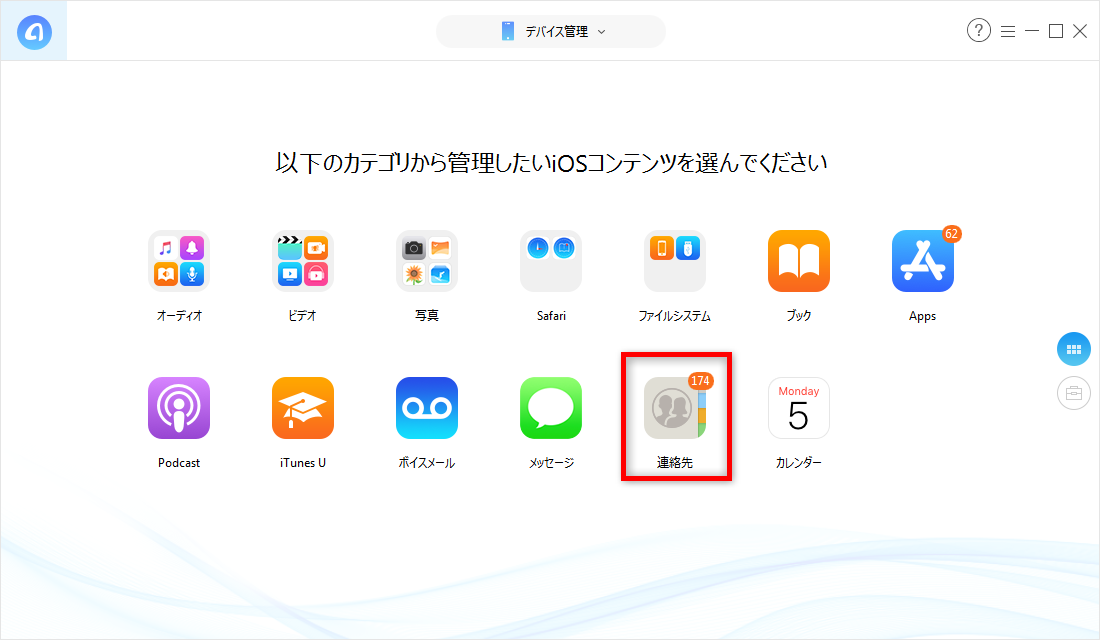Click the Podcast category icon
1100x640 pixels.
point(178,408)
